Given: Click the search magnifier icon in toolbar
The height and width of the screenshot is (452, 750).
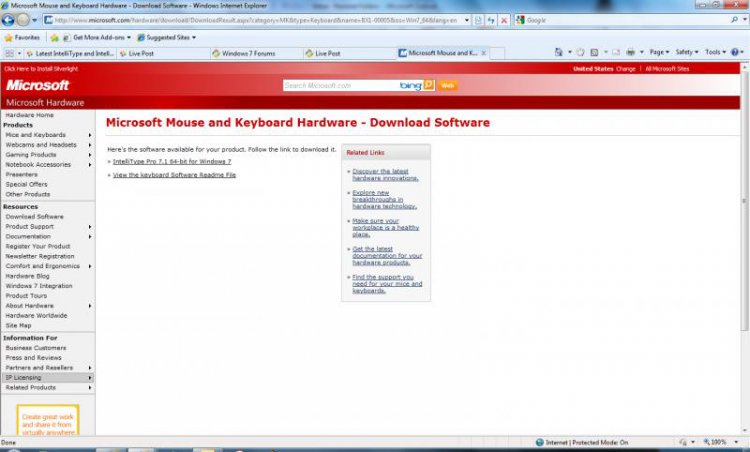Looking at the screenshot, I should (x=734, y=20).
